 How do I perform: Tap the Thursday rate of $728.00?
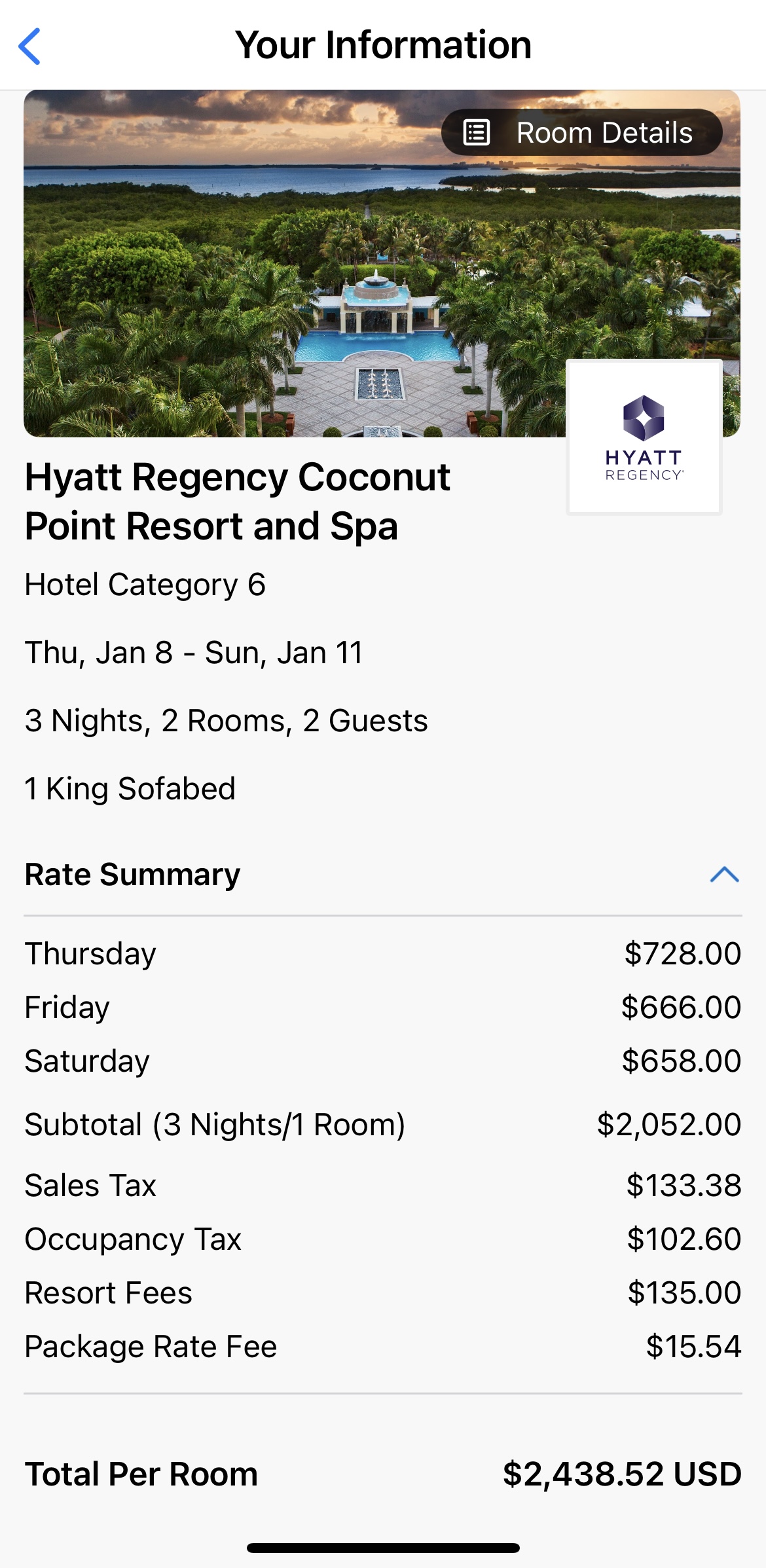[682, 954]
